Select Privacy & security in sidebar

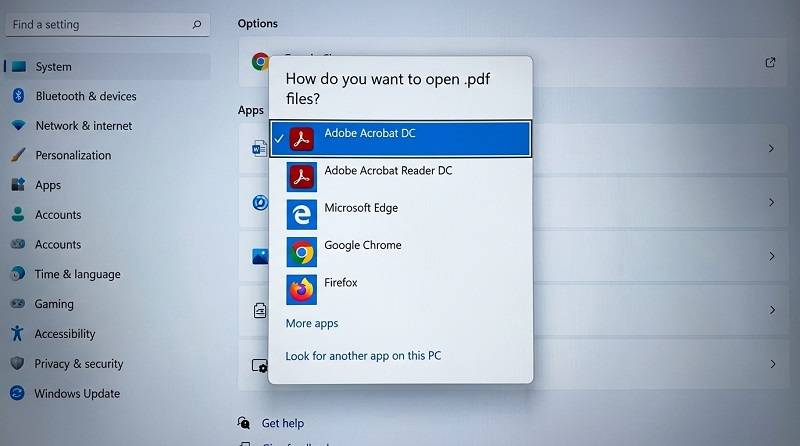click(x=79, y=363)
